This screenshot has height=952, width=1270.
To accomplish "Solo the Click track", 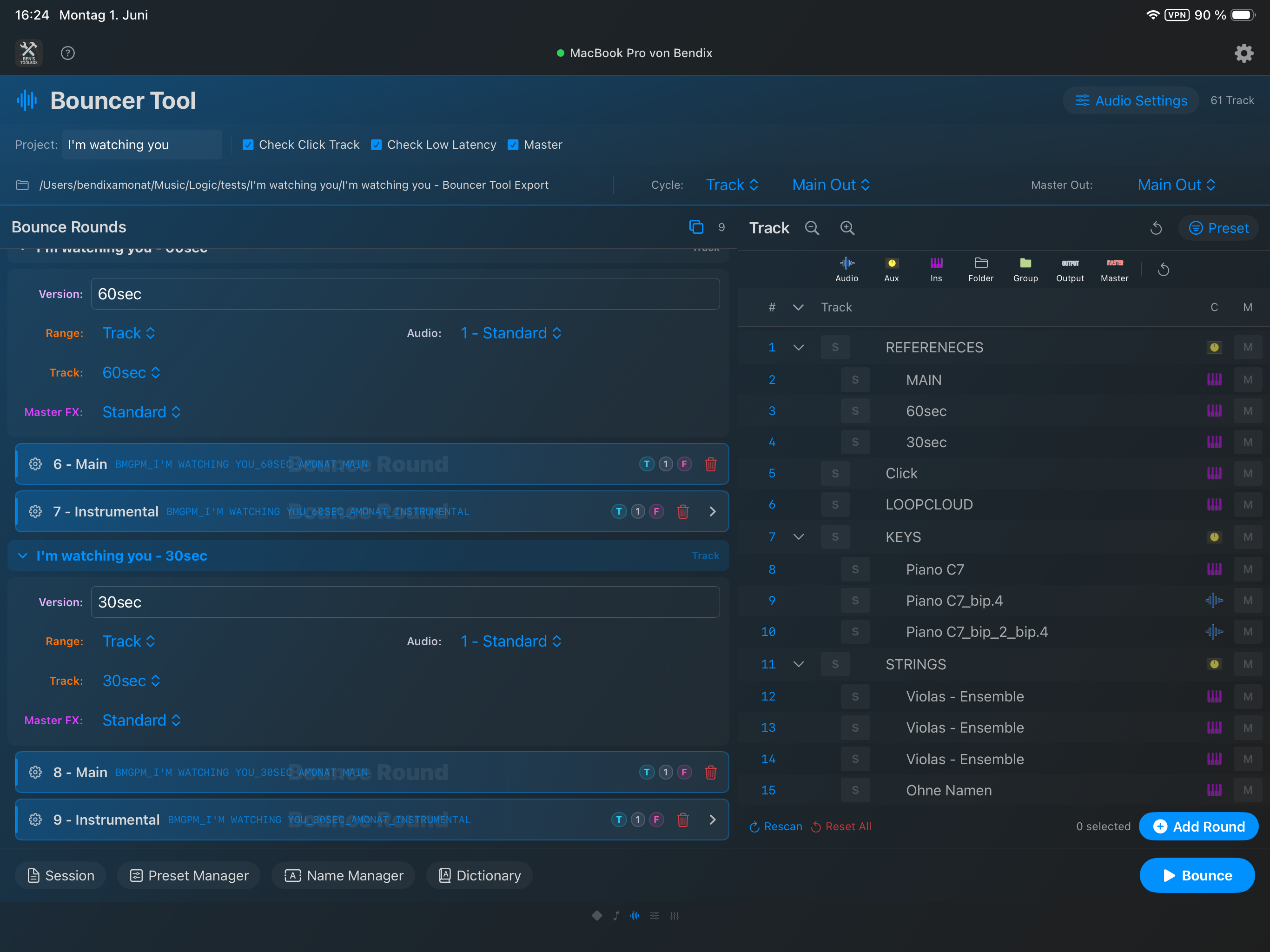I will coord(835,473).
